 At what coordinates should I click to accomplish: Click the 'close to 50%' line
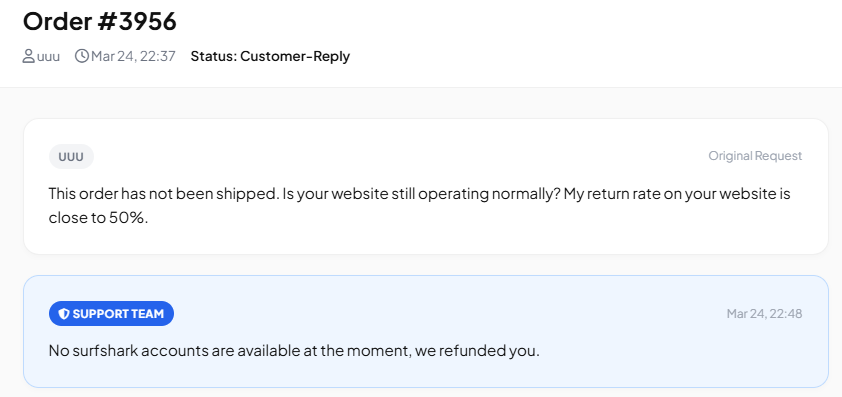[x=98, y=219]
